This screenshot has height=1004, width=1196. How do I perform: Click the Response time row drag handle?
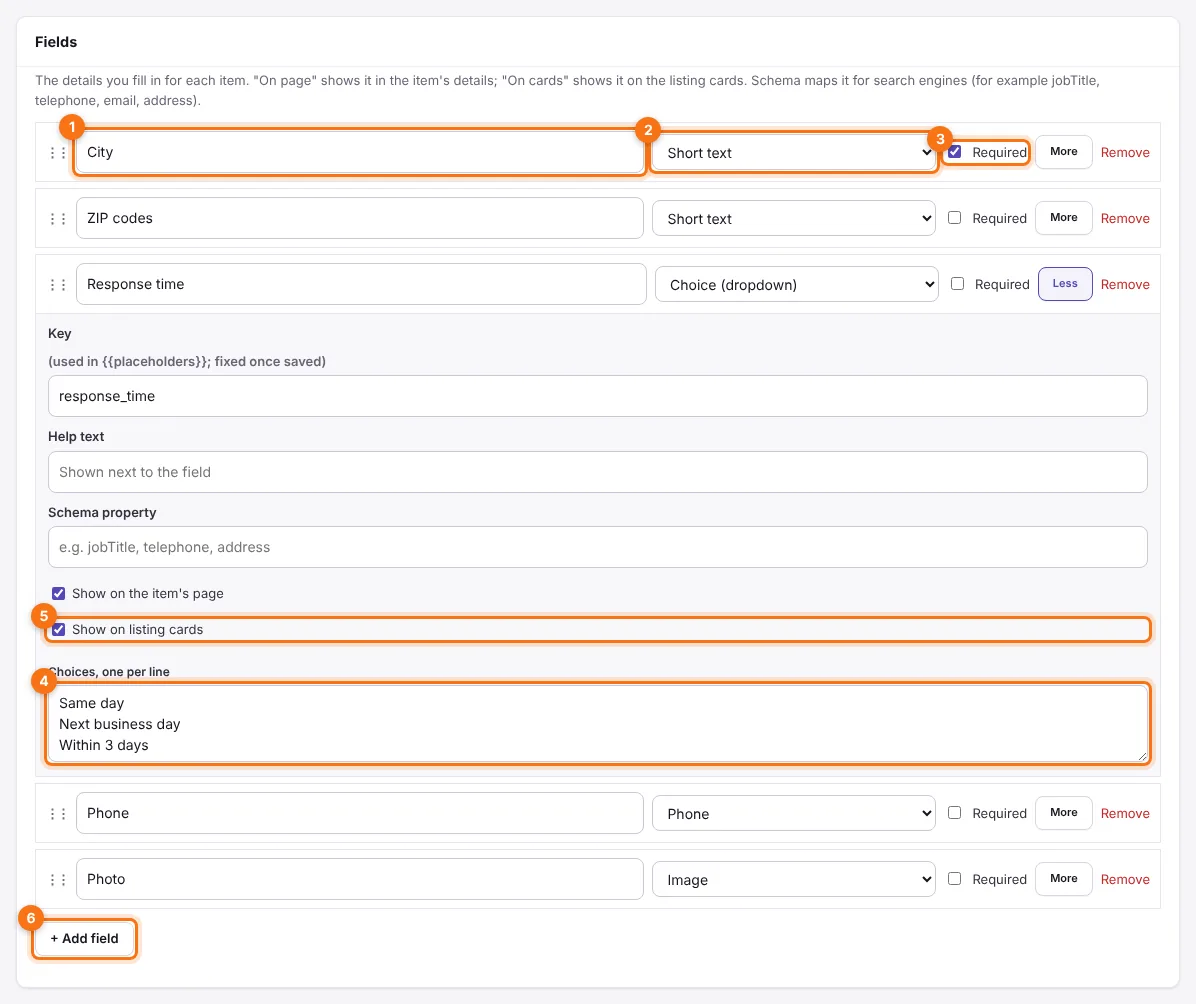tap(58, 285)
